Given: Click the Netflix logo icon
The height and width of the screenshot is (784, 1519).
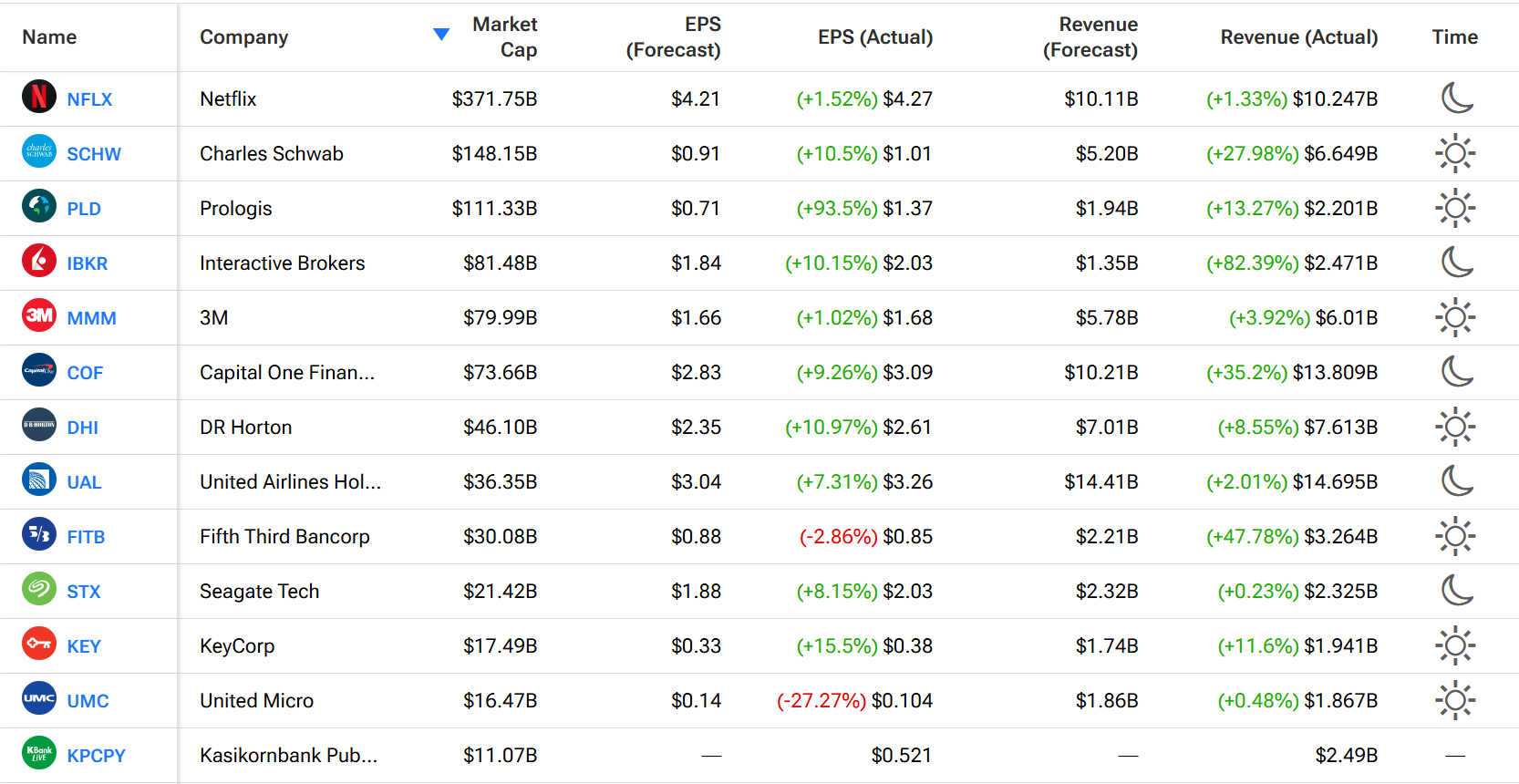Looking at the screenshot, I should 39,97.
